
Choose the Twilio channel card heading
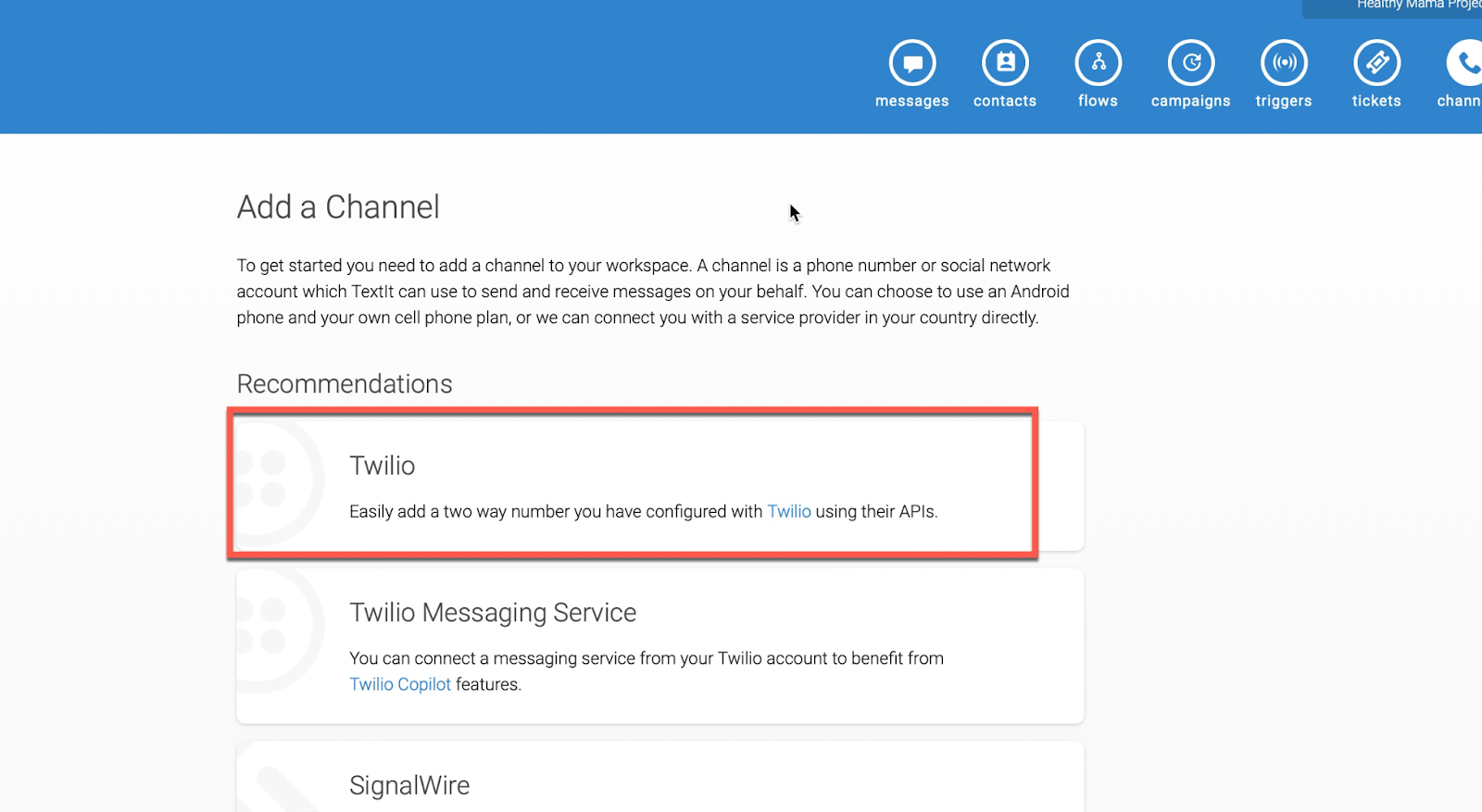(x=383, y=466)
